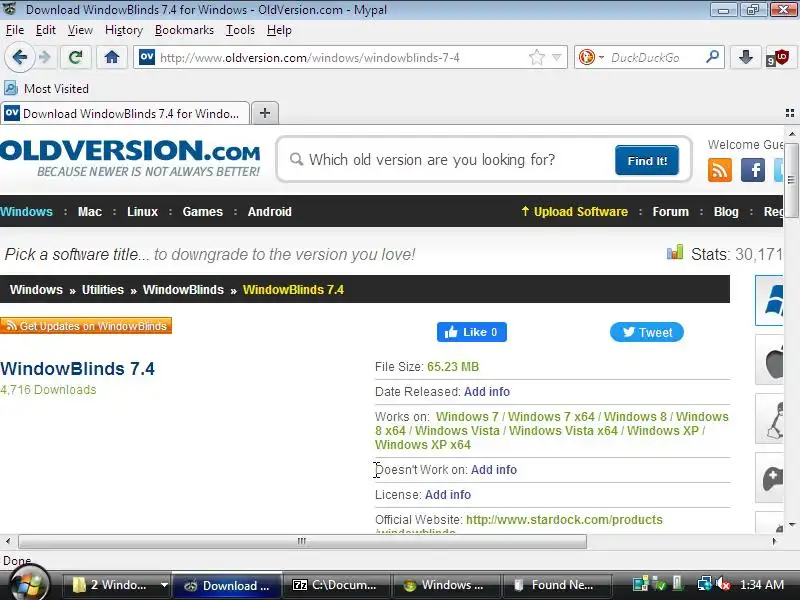Screen dimensions: 800x600
Task: Reload the page with the refresh icon
Action: point(76,57)
